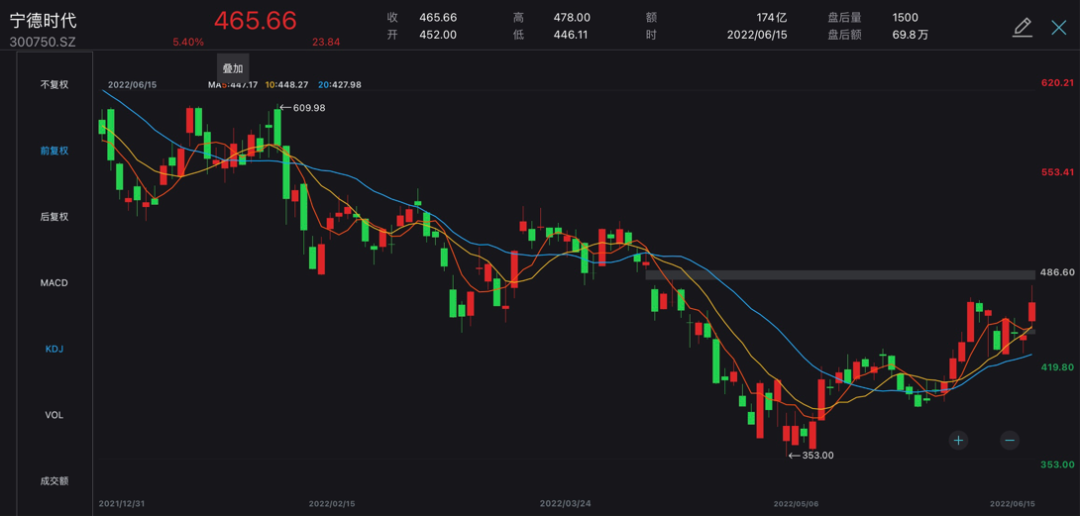Click the current price 465.66

255,20
